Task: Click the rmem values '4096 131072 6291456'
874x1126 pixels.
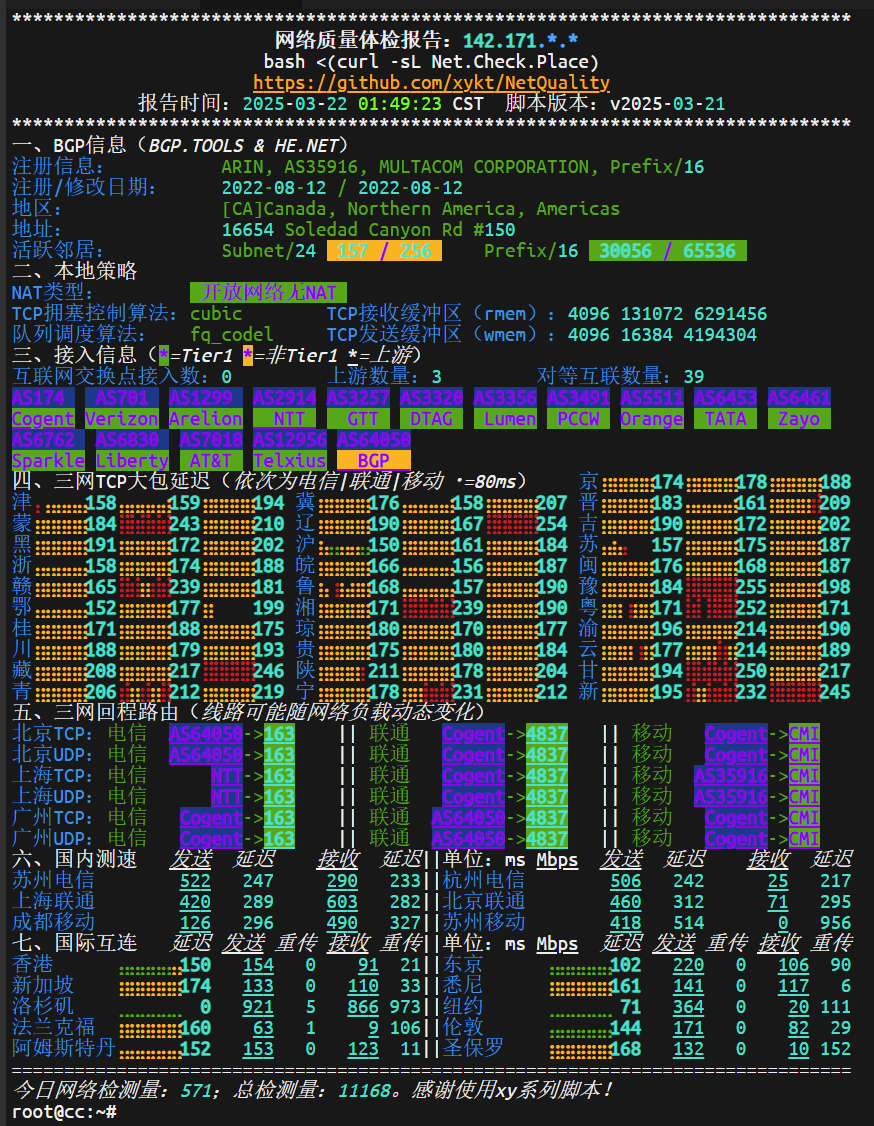Action: [667, 314]
